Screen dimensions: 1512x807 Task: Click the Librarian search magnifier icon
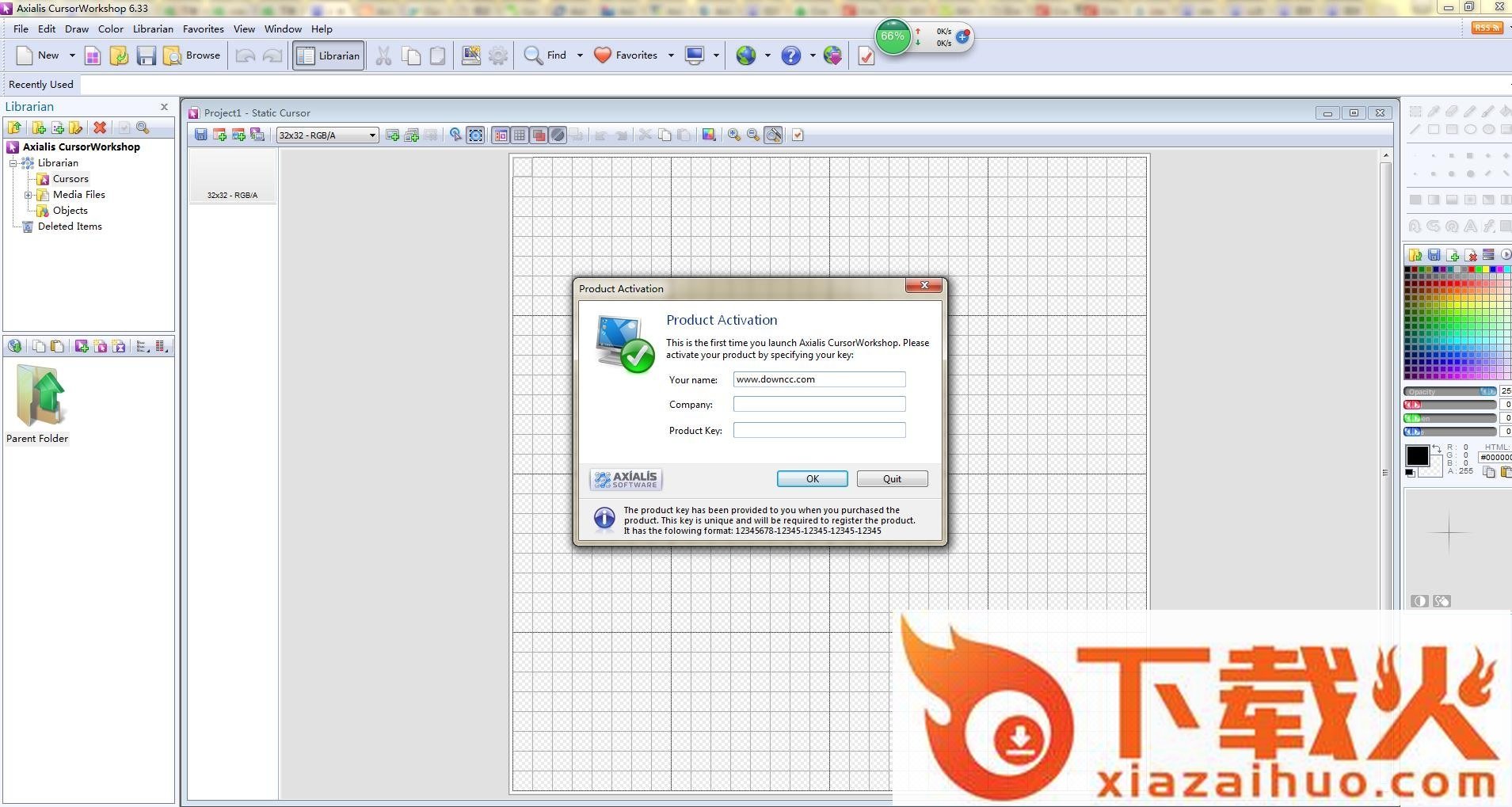tap(143, 128)
